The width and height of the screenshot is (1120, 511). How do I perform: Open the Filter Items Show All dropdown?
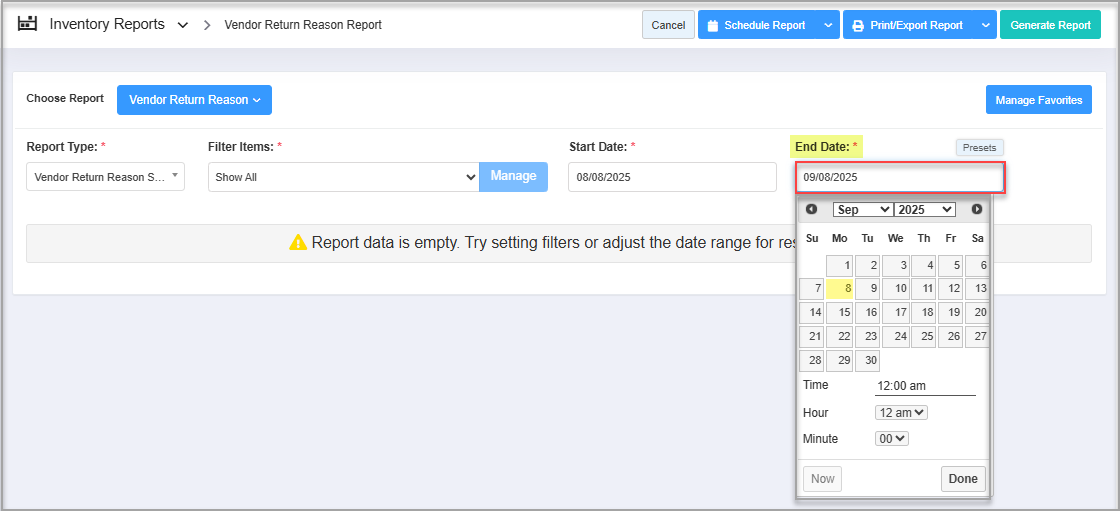click(x=343, y=177)
